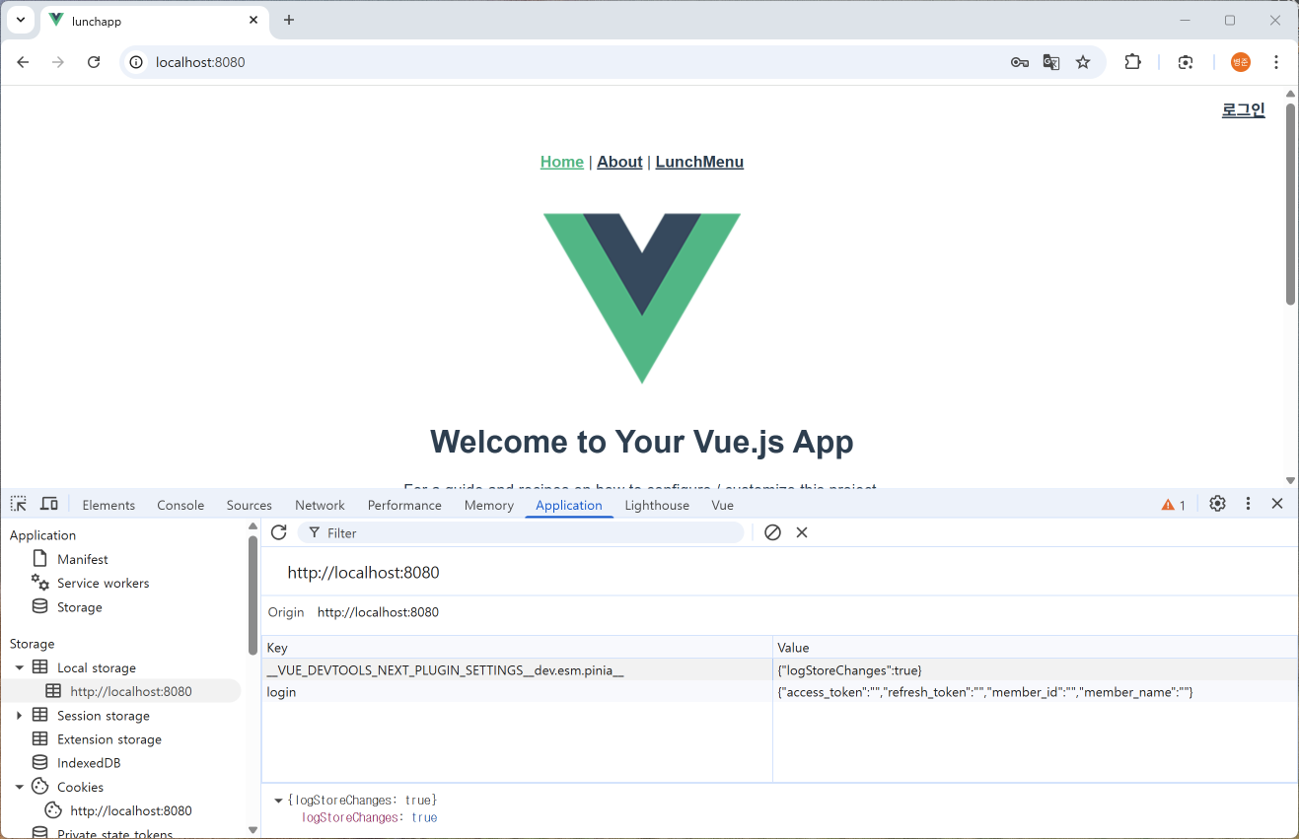Close the lunchapp tab

pyautogui.click(x=253, y=20)
